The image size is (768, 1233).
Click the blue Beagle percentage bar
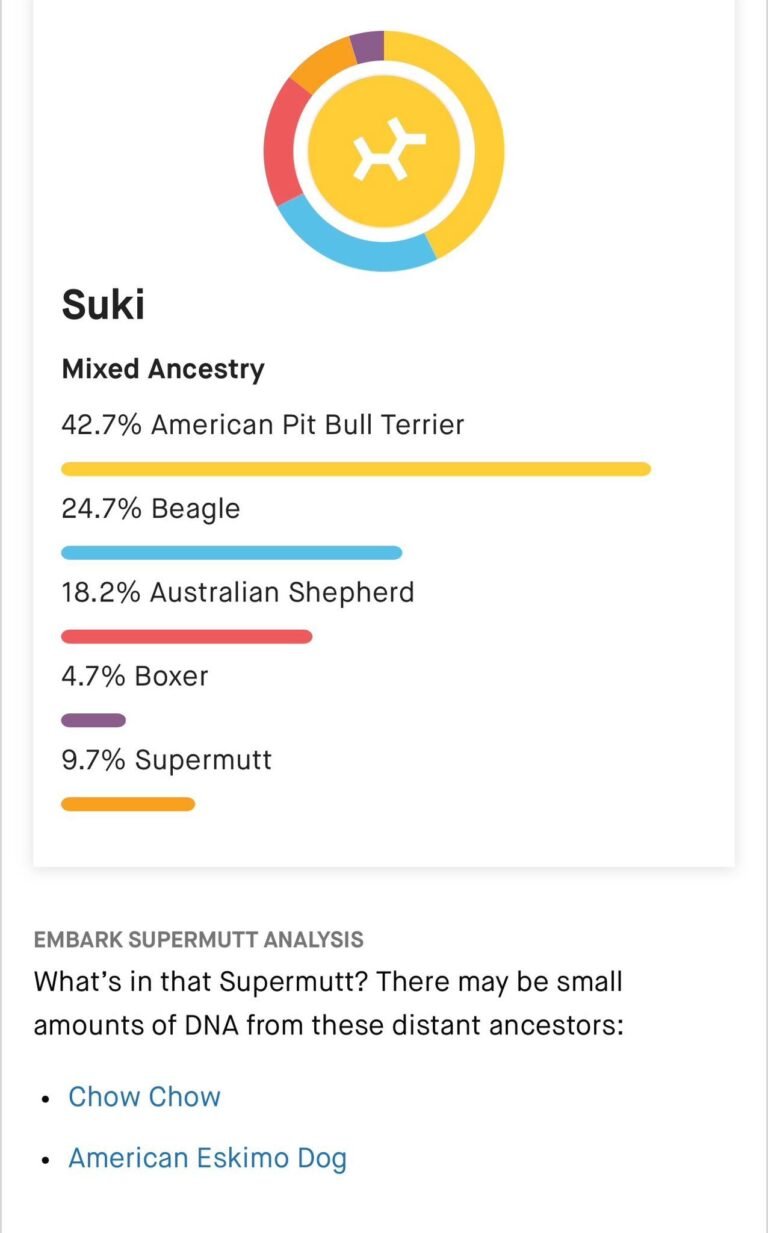[232, 553]
